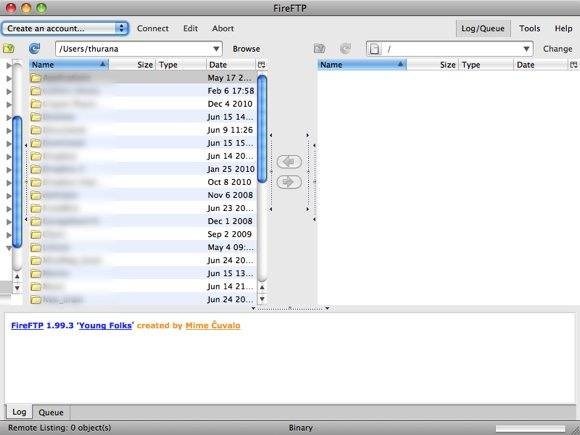This screenshot has width=580, height=435.
Task: Click the date text May 17 2...
Action: (x=230, y=78)
